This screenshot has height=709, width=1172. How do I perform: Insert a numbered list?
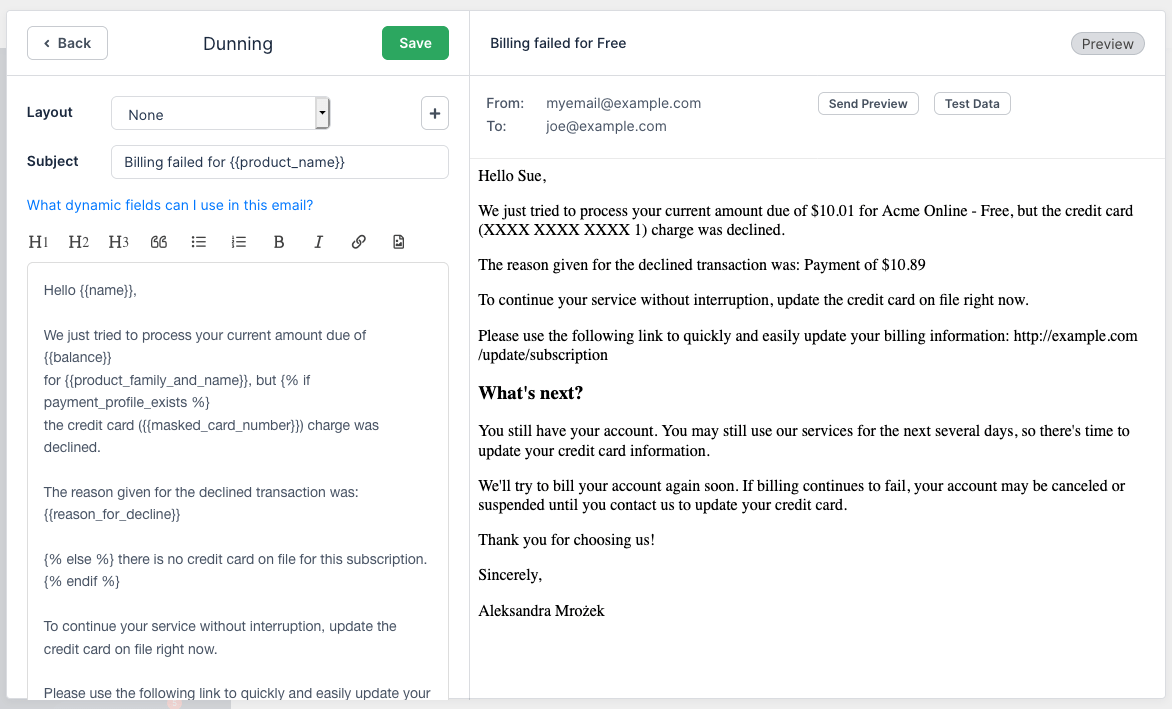pos(239,242)
